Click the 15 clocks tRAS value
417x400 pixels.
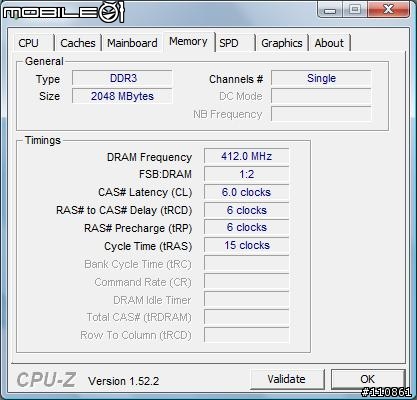[247, 246]
